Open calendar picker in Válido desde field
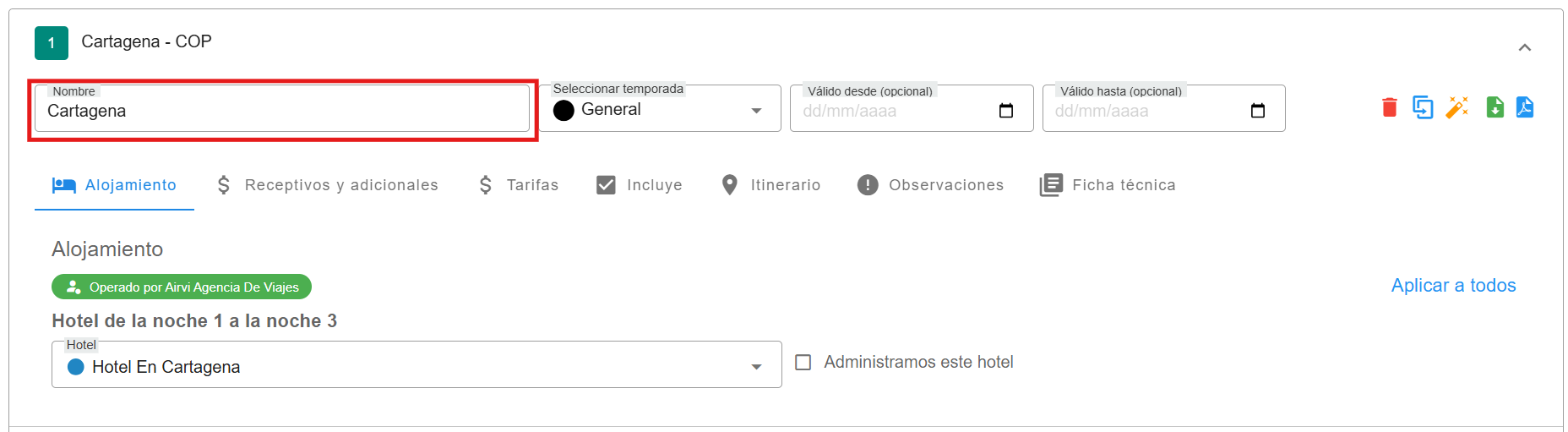Viewport: 1568px width, 432px height. coord(1005,111)
